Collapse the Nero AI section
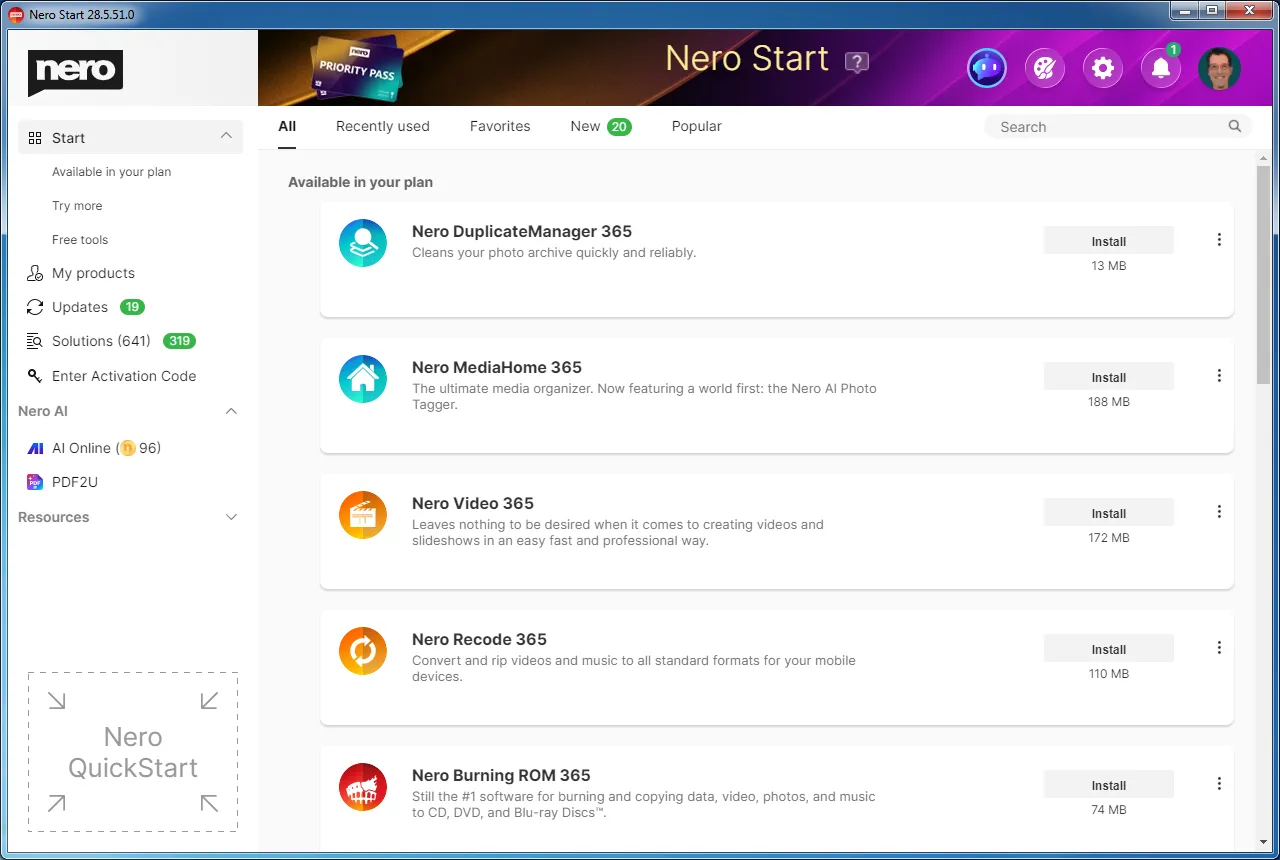Viewport: 1280px width, 860px height. pyautogui.click(x=231, y=411)
